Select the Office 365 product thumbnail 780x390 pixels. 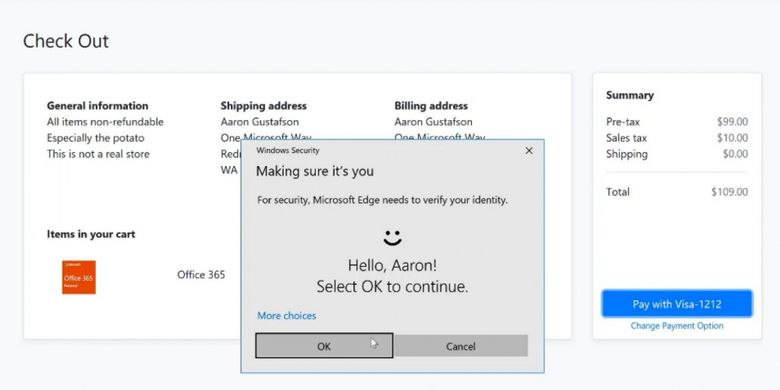point(79,277)
